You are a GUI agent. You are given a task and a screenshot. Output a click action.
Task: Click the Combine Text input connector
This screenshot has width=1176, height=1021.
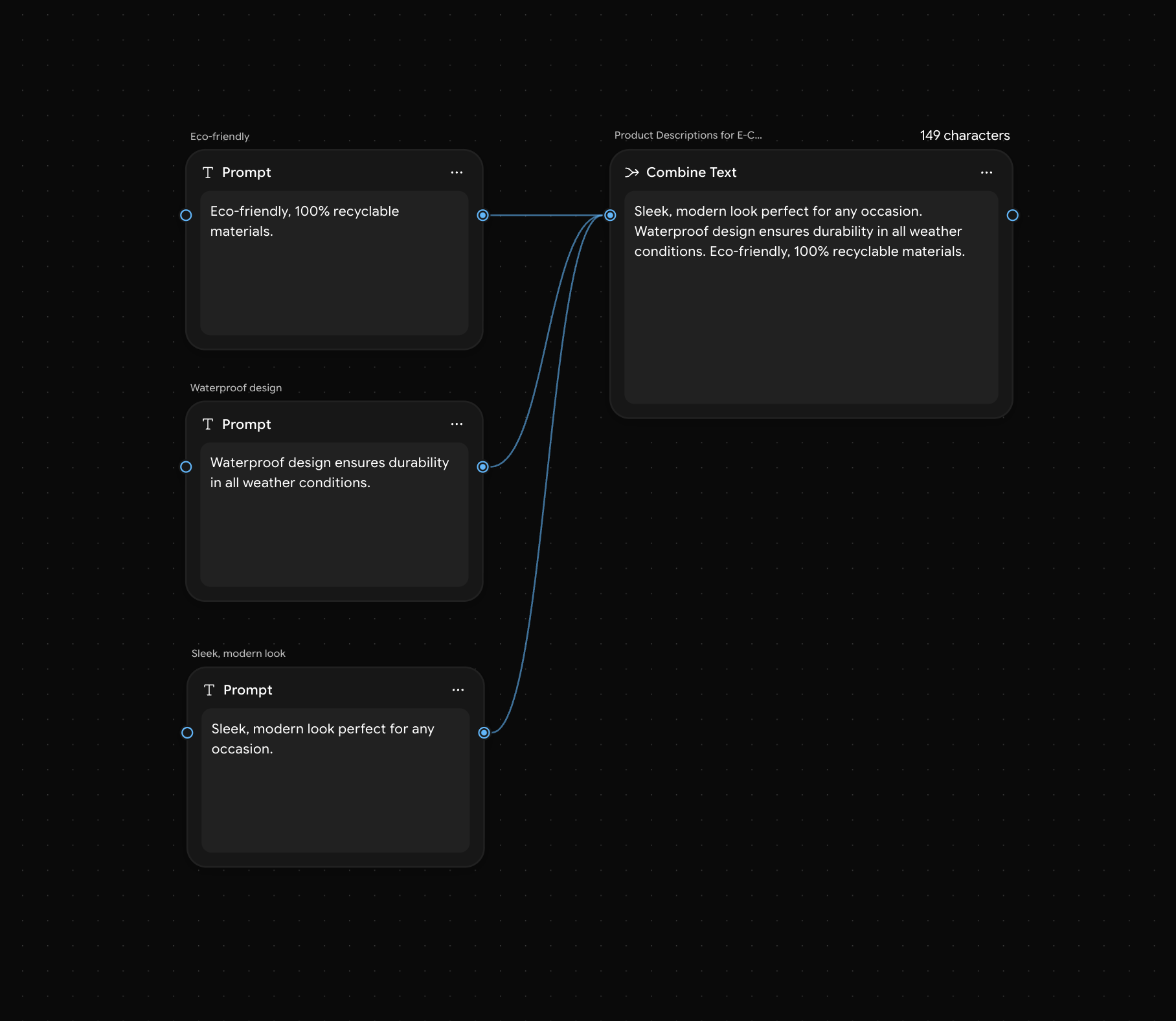(610, 215)
